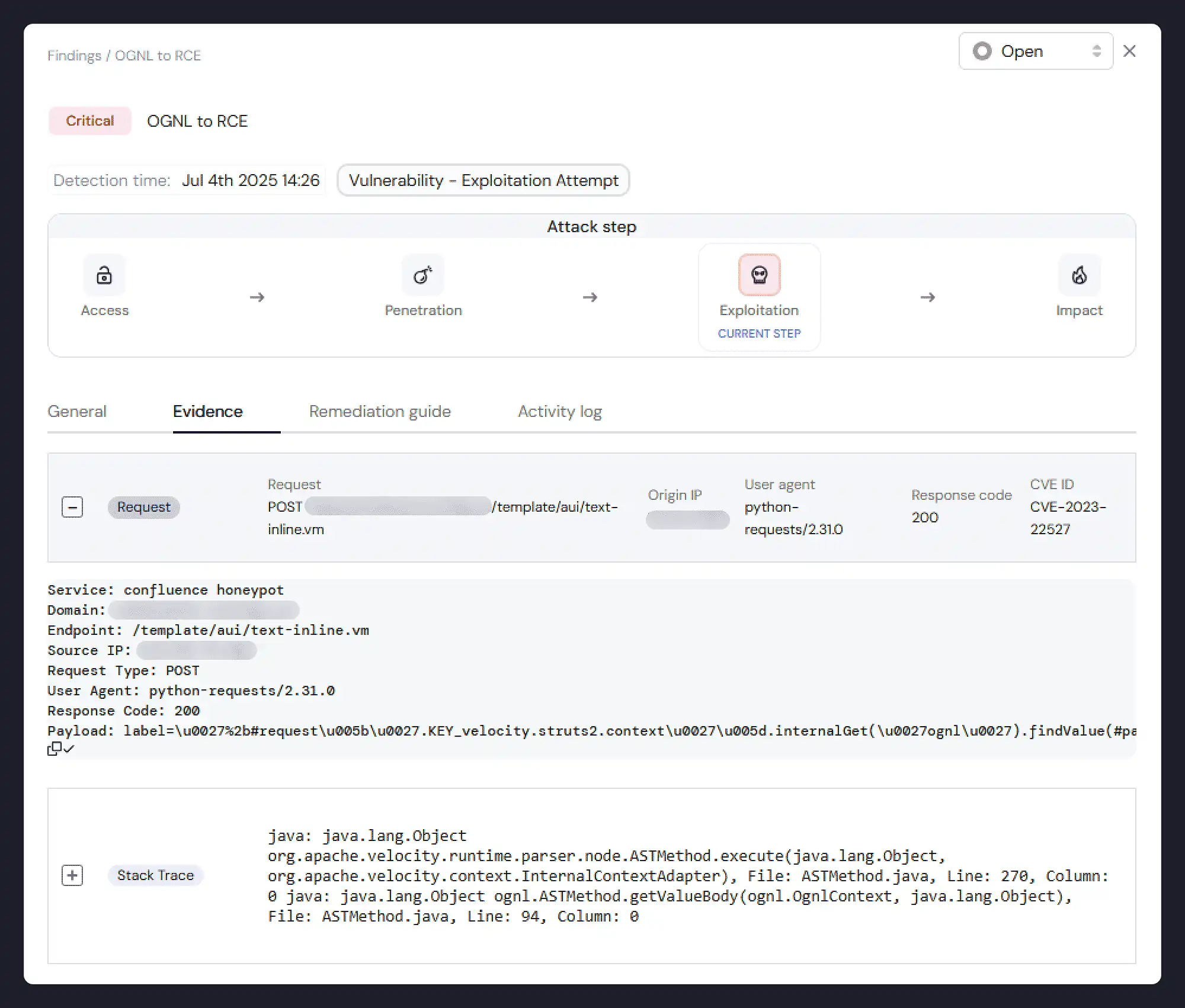Viewport: 1185px width, 1008px height.
Task: Click the Vulnerability - Exploitation Attempt chip
Action: [x=483, y=180]
